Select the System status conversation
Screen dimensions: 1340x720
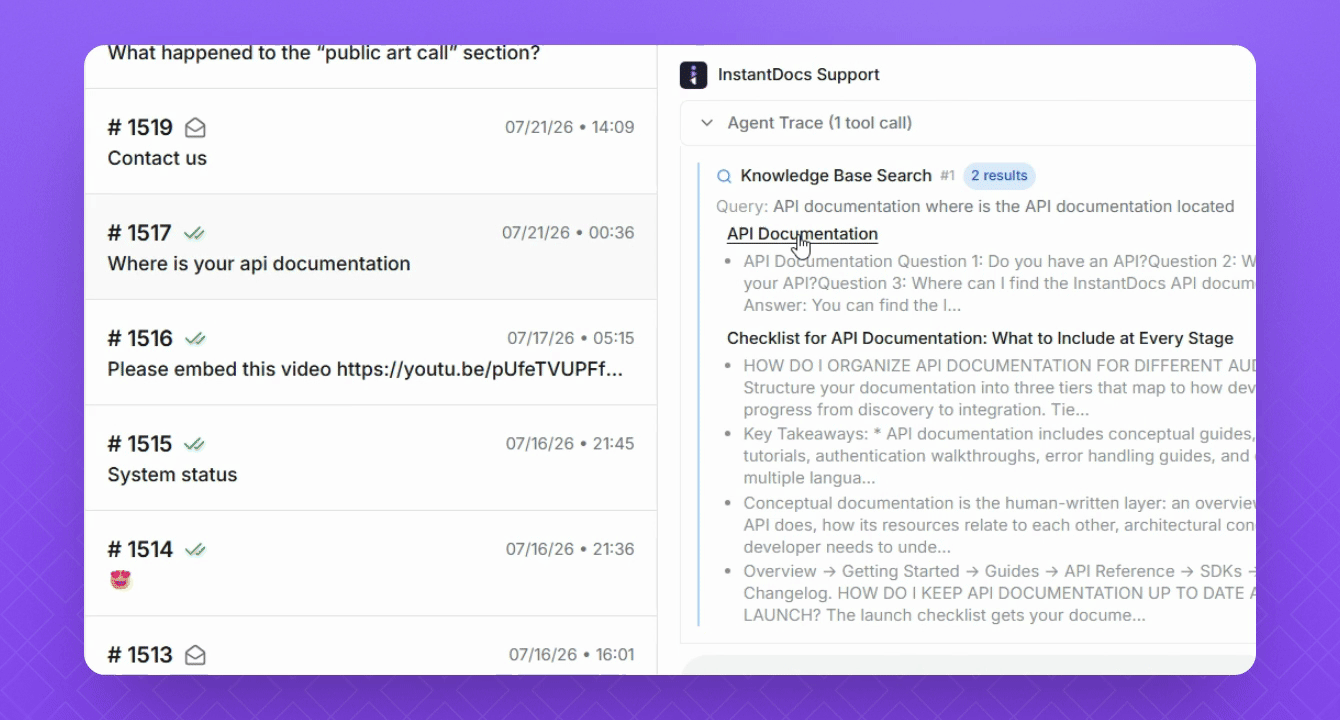371,458
